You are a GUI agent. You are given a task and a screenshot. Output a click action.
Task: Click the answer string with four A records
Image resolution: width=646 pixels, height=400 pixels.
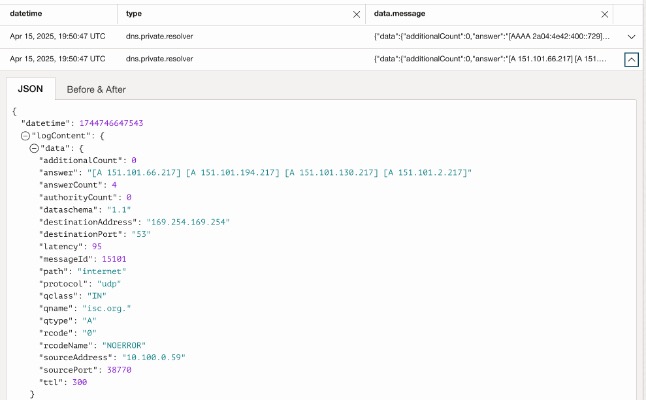[279, 173]
